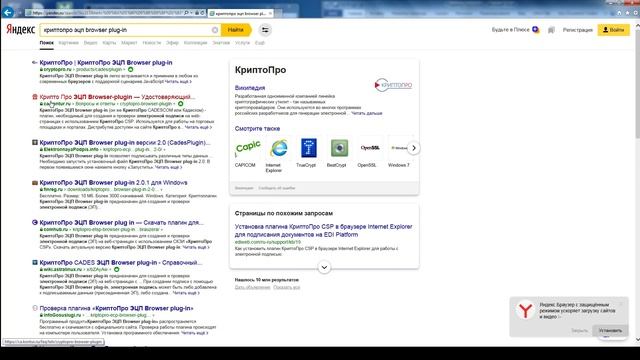Screen dimensions: 640x360
Task: Open the browser tools gear icon
Action: pos(636,13)
